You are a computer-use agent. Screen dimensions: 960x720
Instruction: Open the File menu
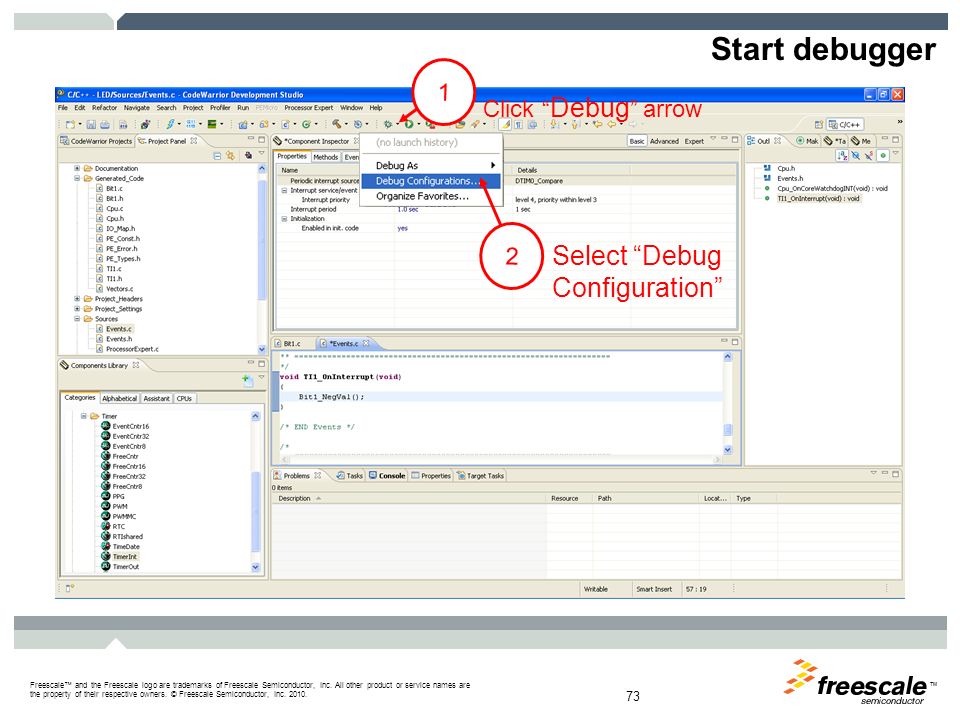[x=63, y=108]
